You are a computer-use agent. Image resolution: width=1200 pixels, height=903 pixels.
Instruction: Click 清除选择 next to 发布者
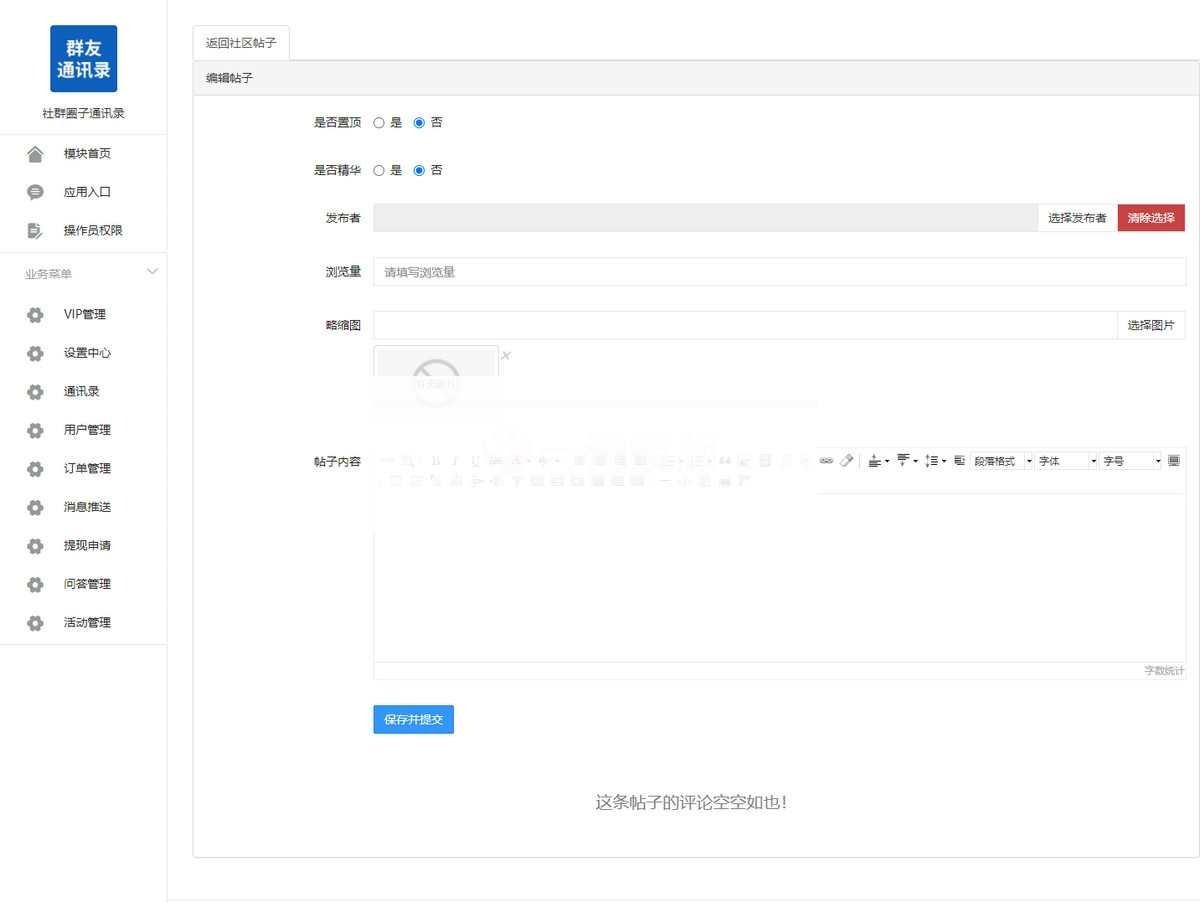pyautogui.click(x=1151, y=217)
